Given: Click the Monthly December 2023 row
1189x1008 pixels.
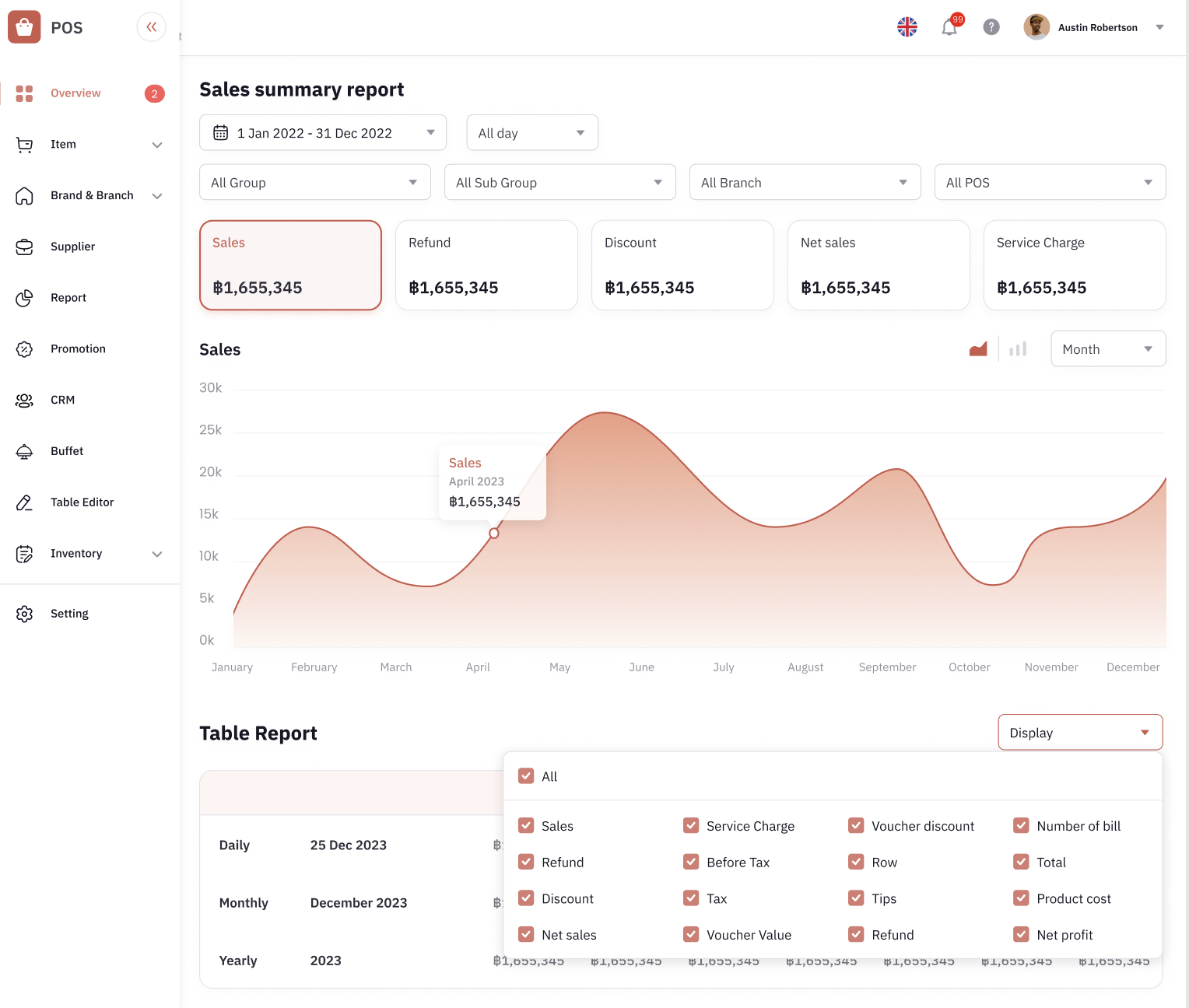Looking at the screenshot, I should point(352,903).
